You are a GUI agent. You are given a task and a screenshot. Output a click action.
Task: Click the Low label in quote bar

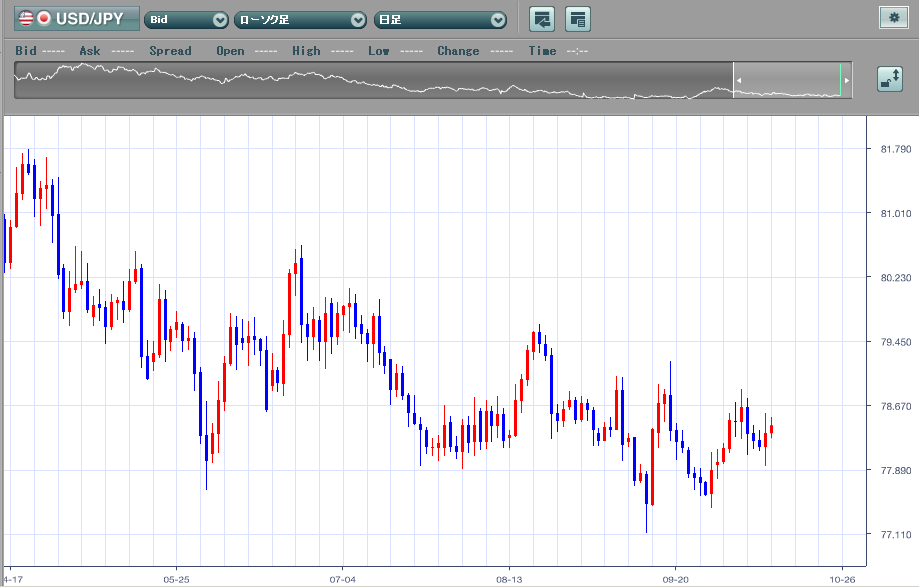click(379, 51)
